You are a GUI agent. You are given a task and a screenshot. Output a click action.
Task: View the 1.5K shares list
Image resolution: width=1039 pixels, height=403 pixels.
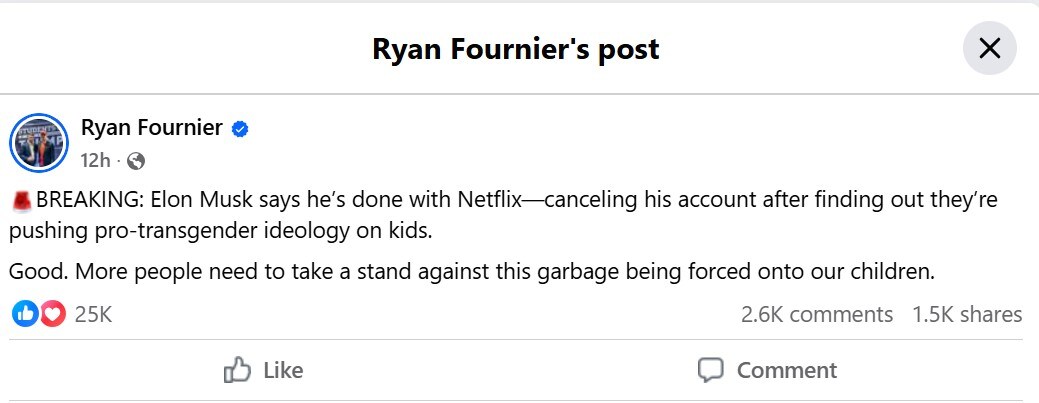(966, 314)
